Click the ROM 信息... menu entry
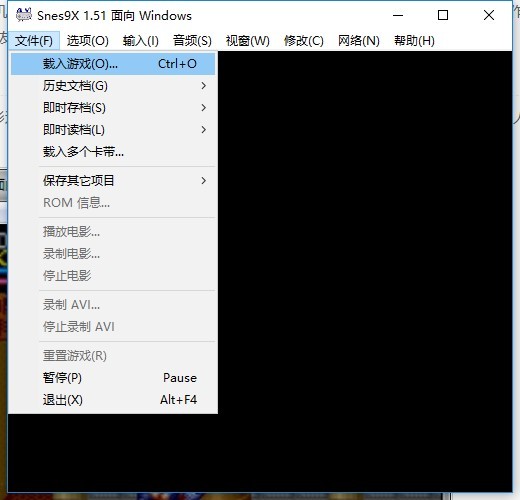The image size is (520, 500). click(113, 203)
